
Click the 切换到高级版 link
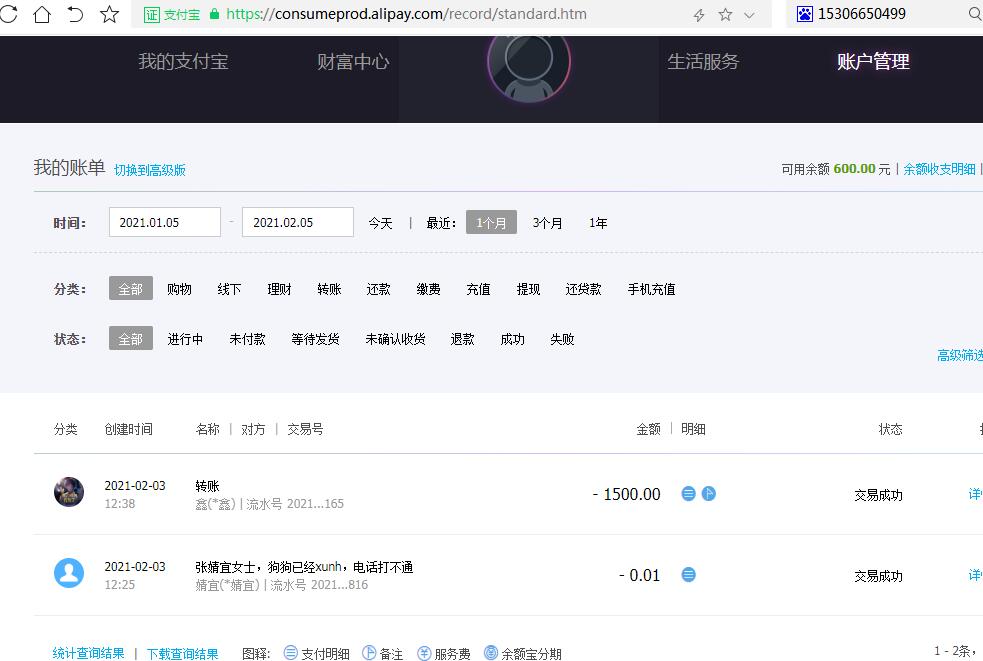pos(150,170)
